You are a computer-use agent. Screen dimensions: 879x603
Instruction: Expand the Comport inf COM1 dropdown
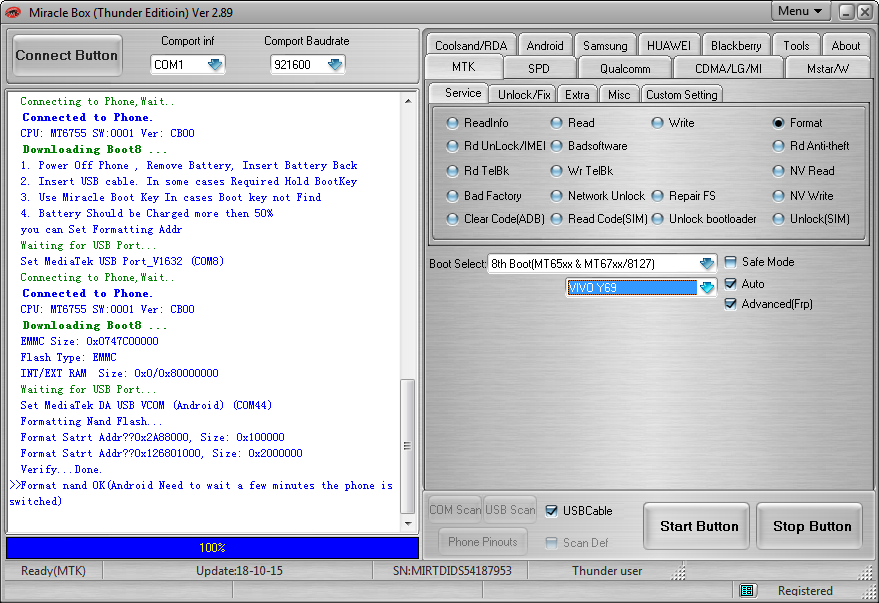point(215,65)
